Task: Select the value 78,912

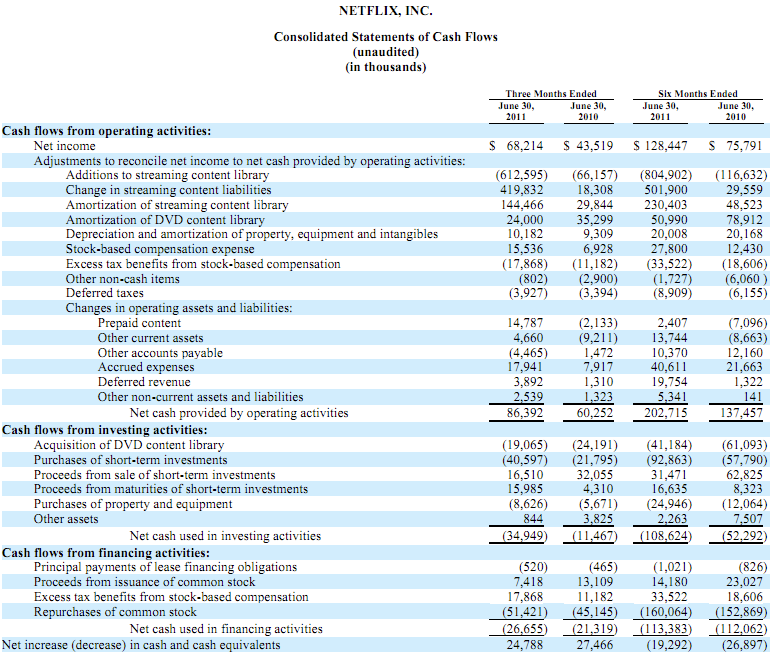Action: (744, 220)
